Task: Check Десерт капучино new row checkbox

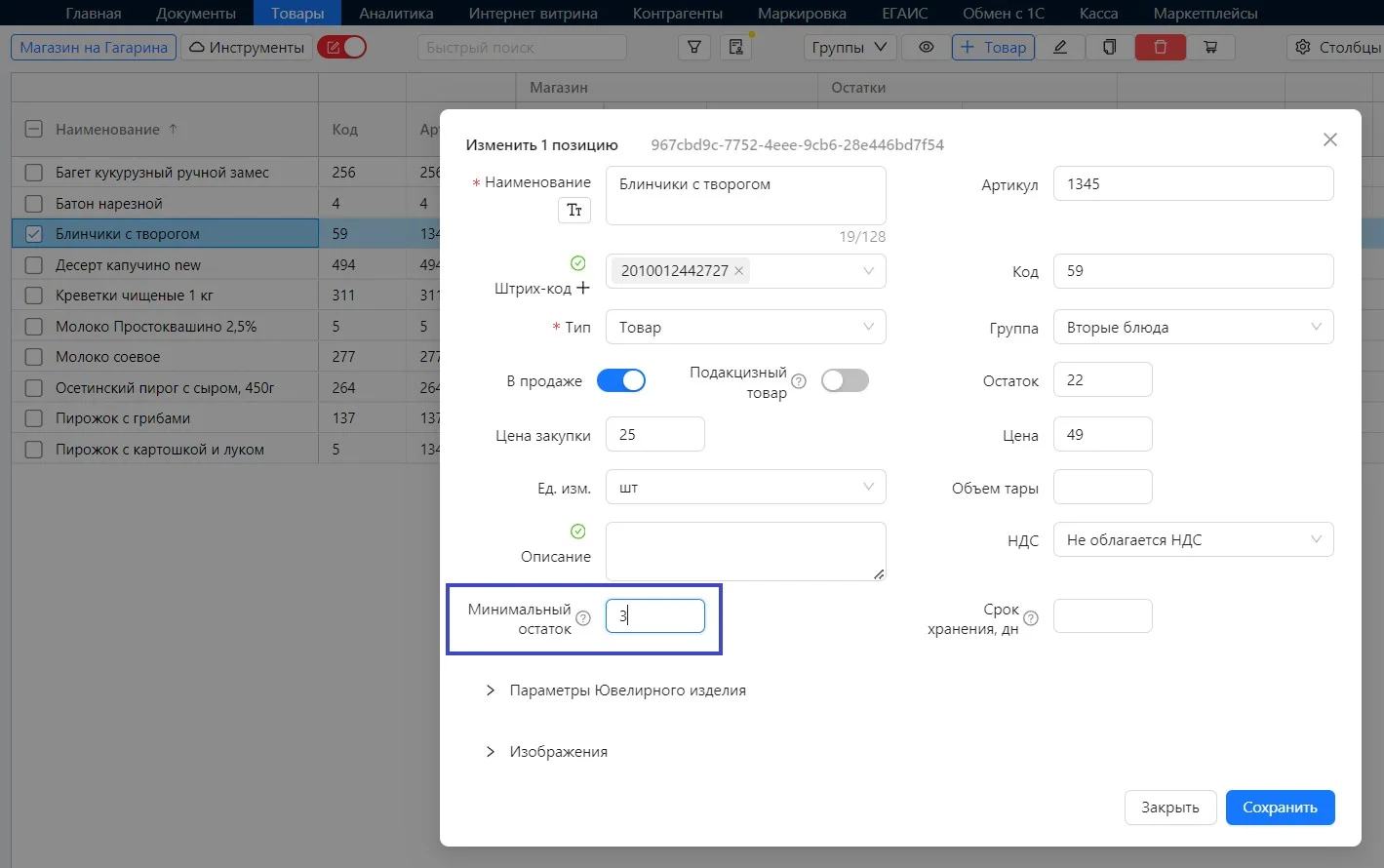Action: coord(33,265)
